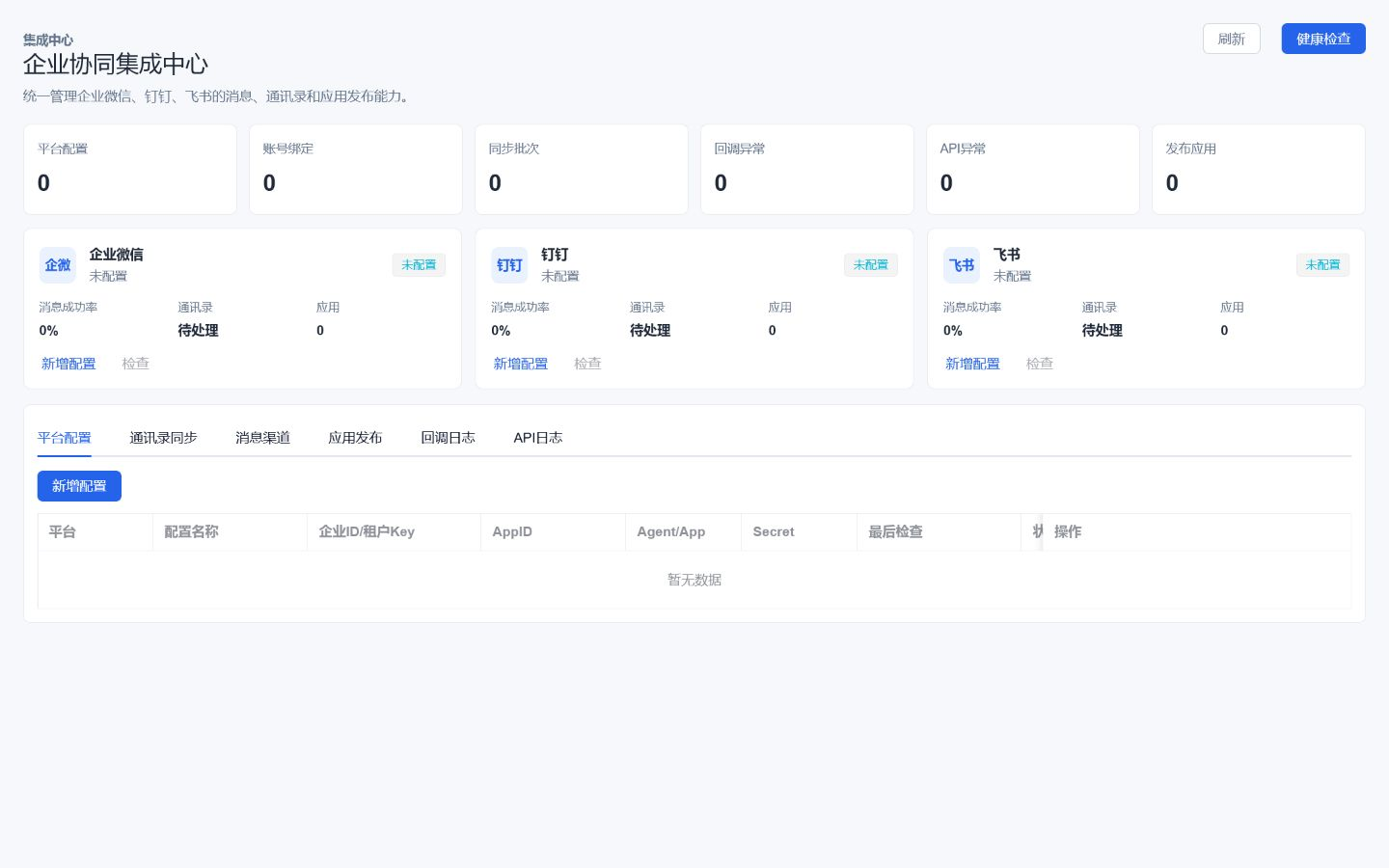Click the 同步批次 statistic card

(582, 170)
